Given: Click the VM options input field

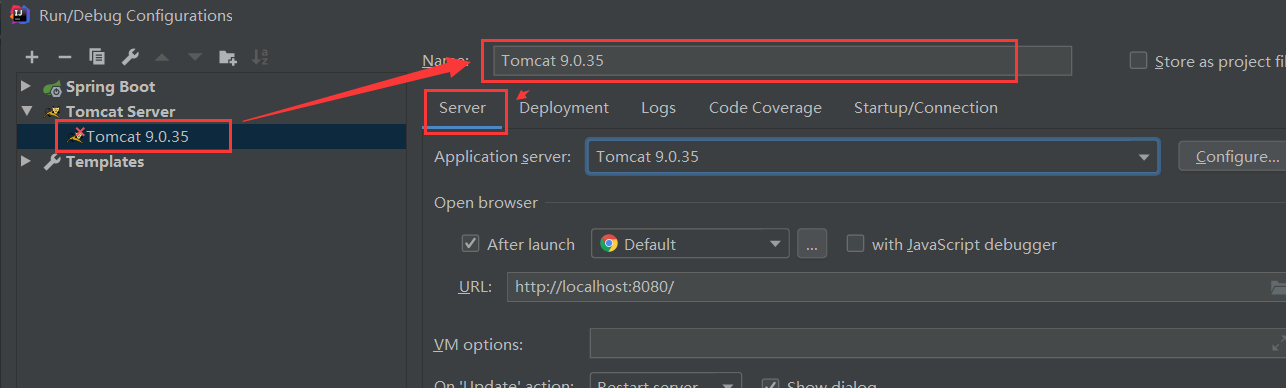Looking at the screenshot, I should [938, 344].
